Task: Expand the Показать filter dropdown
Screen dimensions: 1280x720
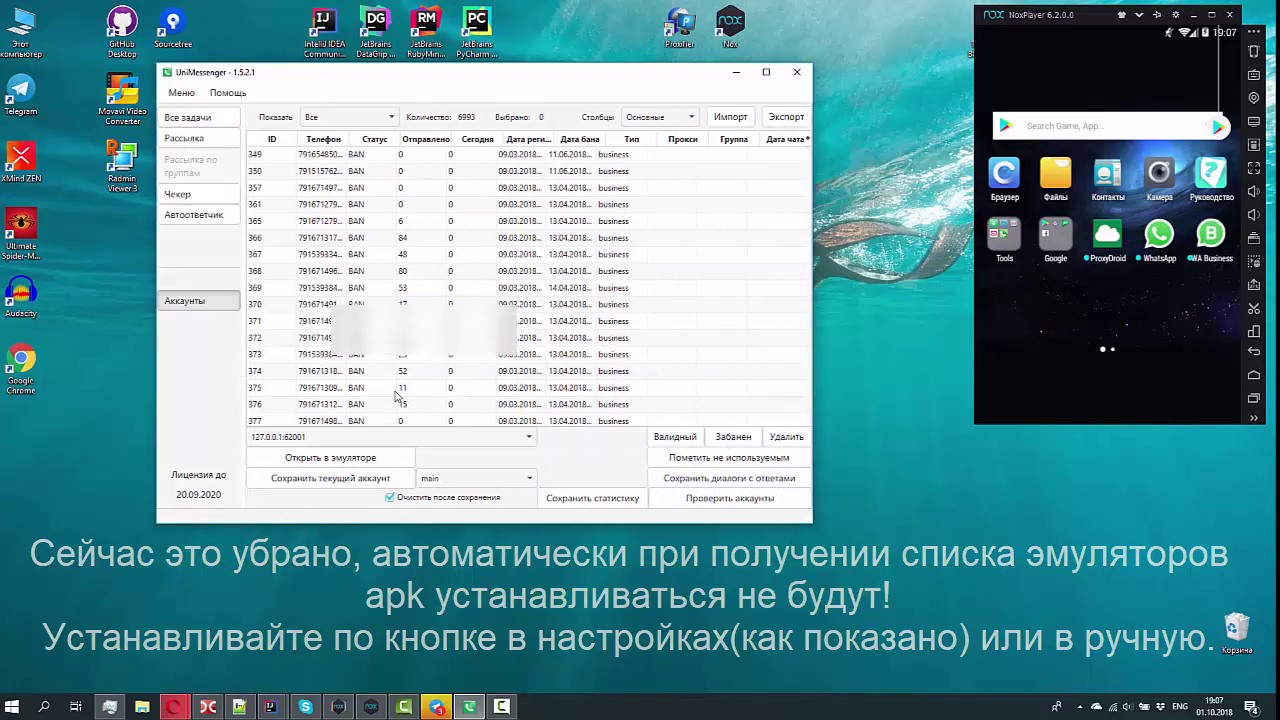Action: tap(349, 117)
